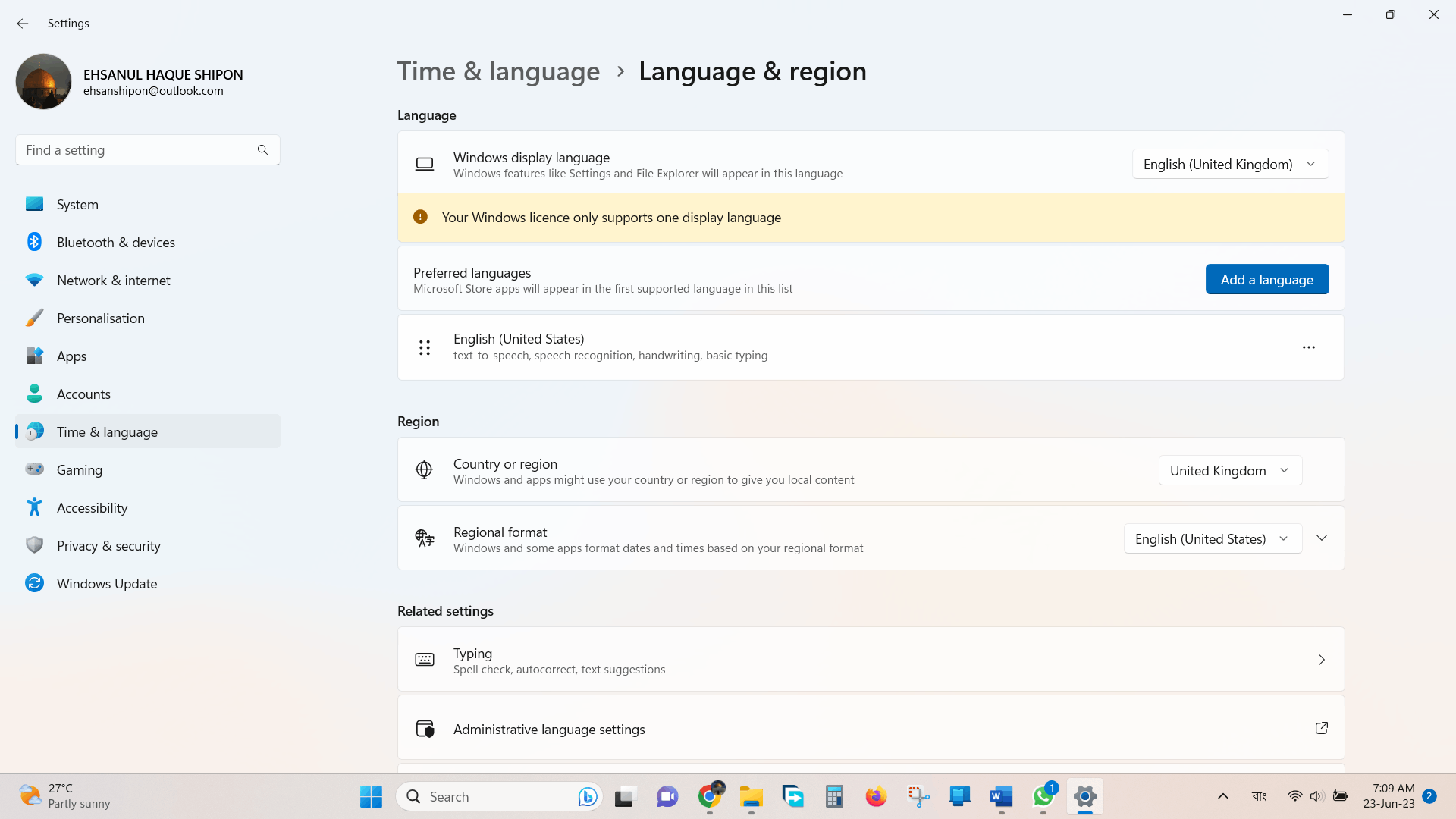Open Snipping Tool from taskbar
1456x819 pixels.
918,797
